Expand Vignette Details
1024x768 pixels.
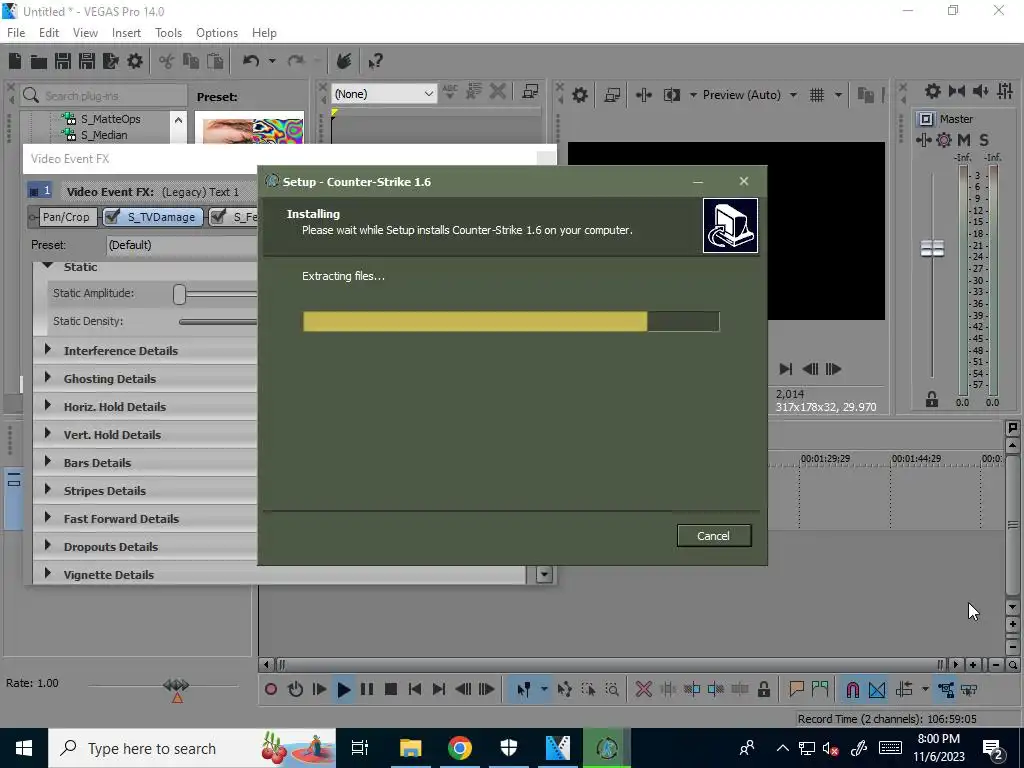click(48, 573)
